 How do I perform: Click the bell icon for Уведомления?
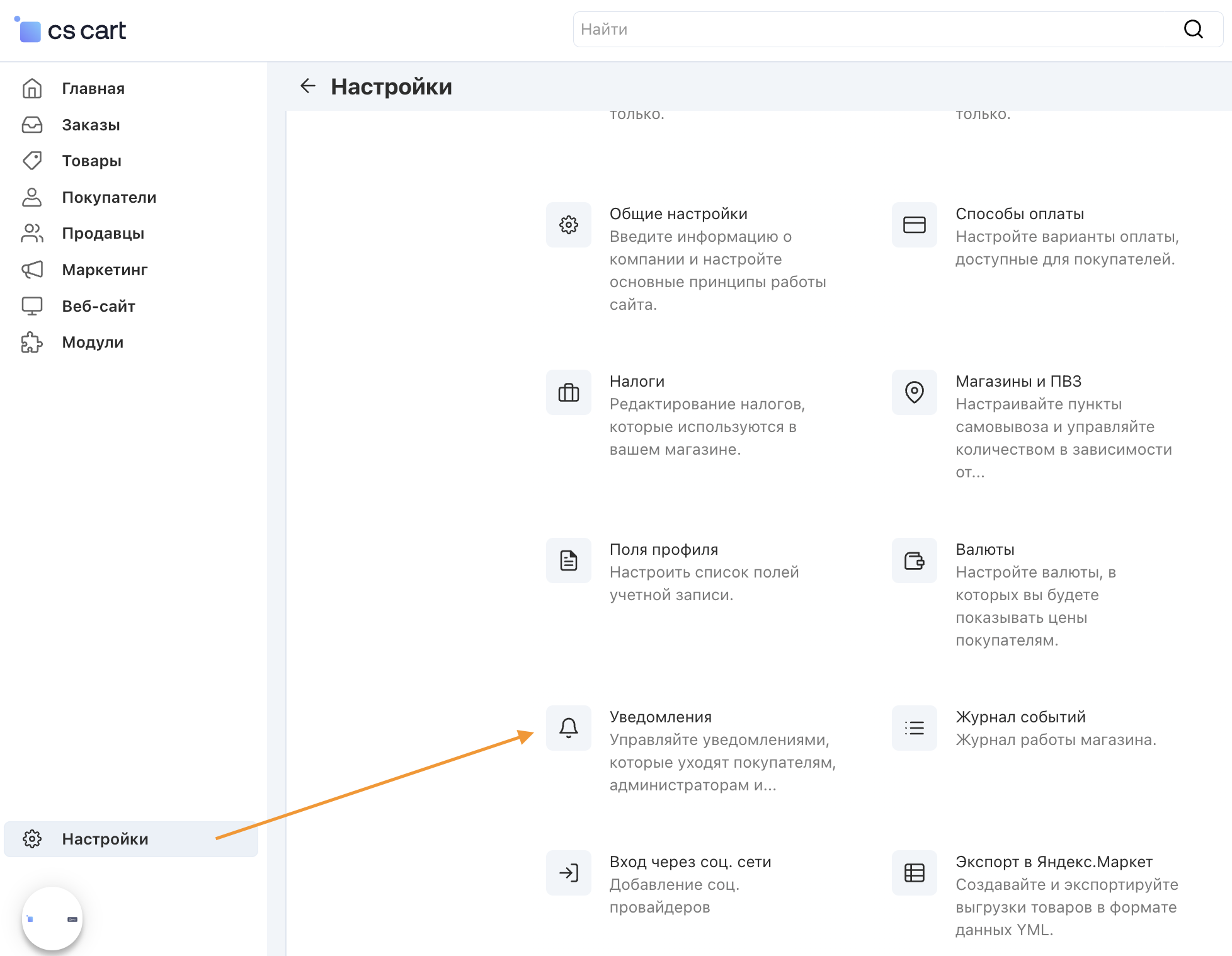click(568, 728)
